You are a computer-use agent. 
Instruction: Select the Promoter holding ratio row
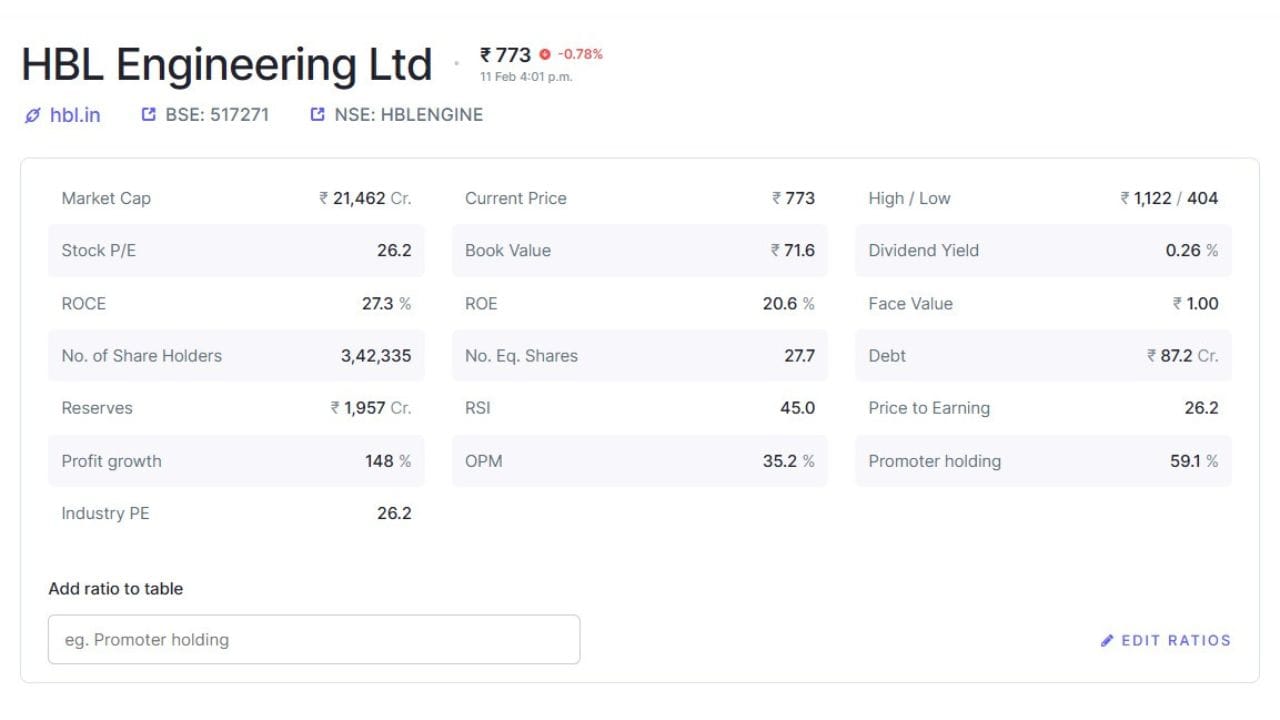pyautogui.click(x=1043, y=461)
